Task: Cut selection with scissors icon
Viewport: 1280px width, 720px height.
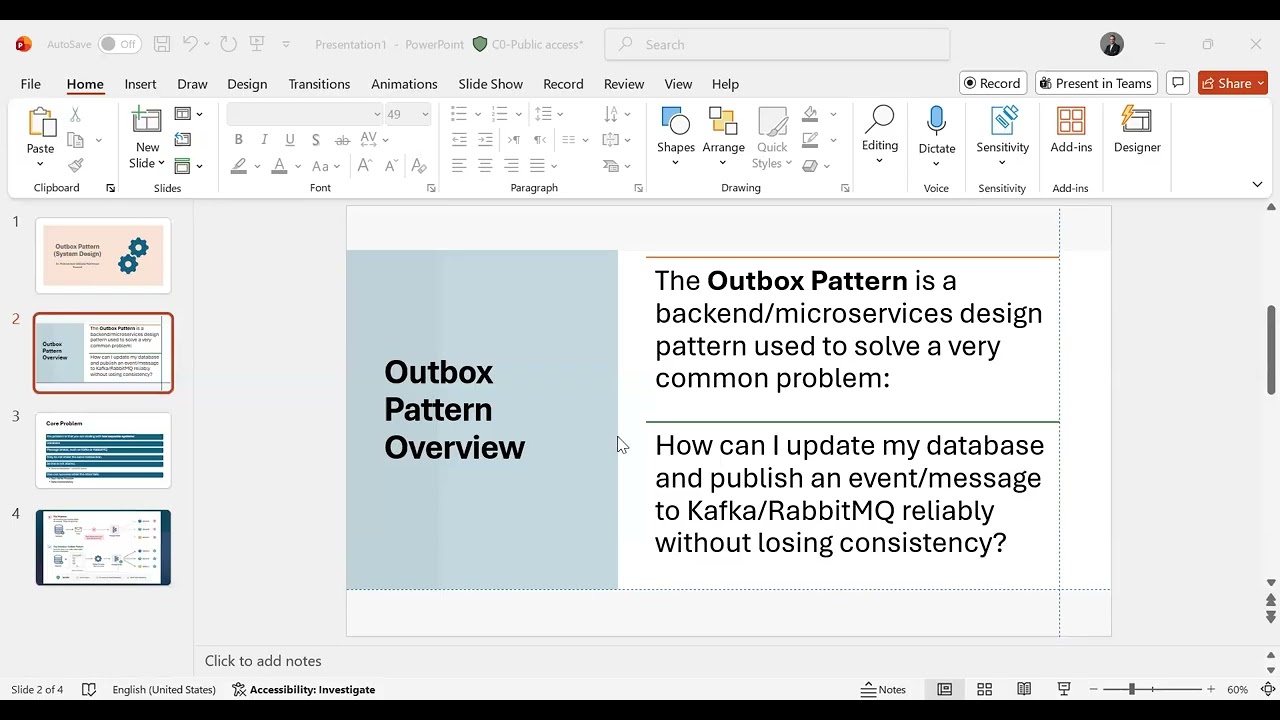Action: [x=75, y=115]
